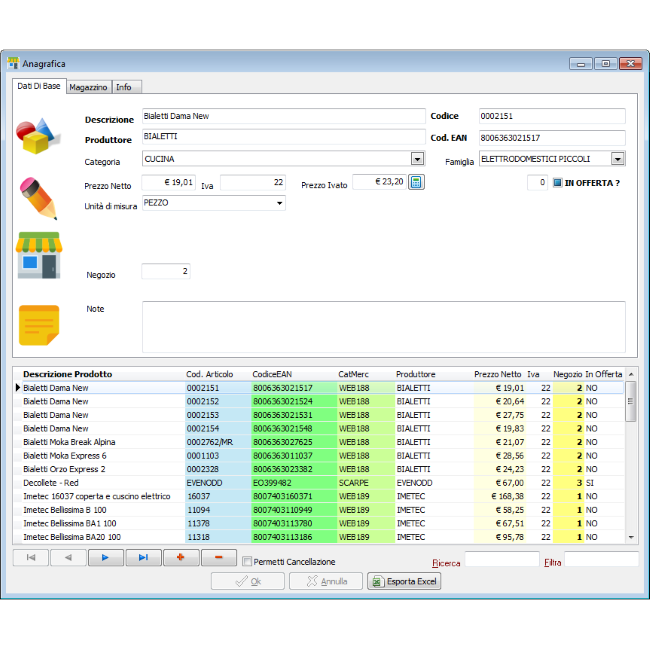650x650 pixels.
Task: Click the Cod. EAN input field
Action: 552,138
